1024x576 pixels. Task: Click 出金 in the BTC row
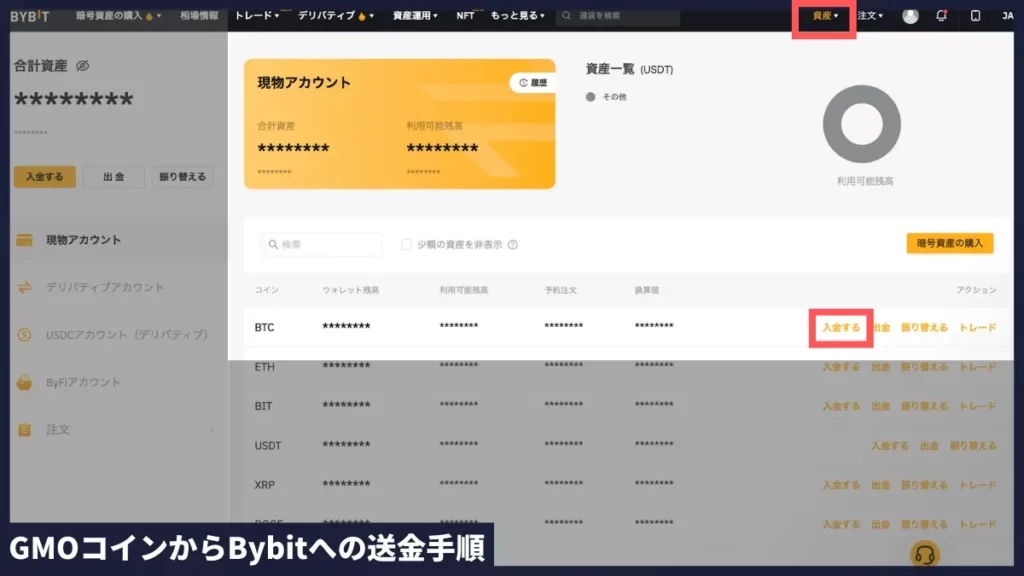tap(881, 328)
